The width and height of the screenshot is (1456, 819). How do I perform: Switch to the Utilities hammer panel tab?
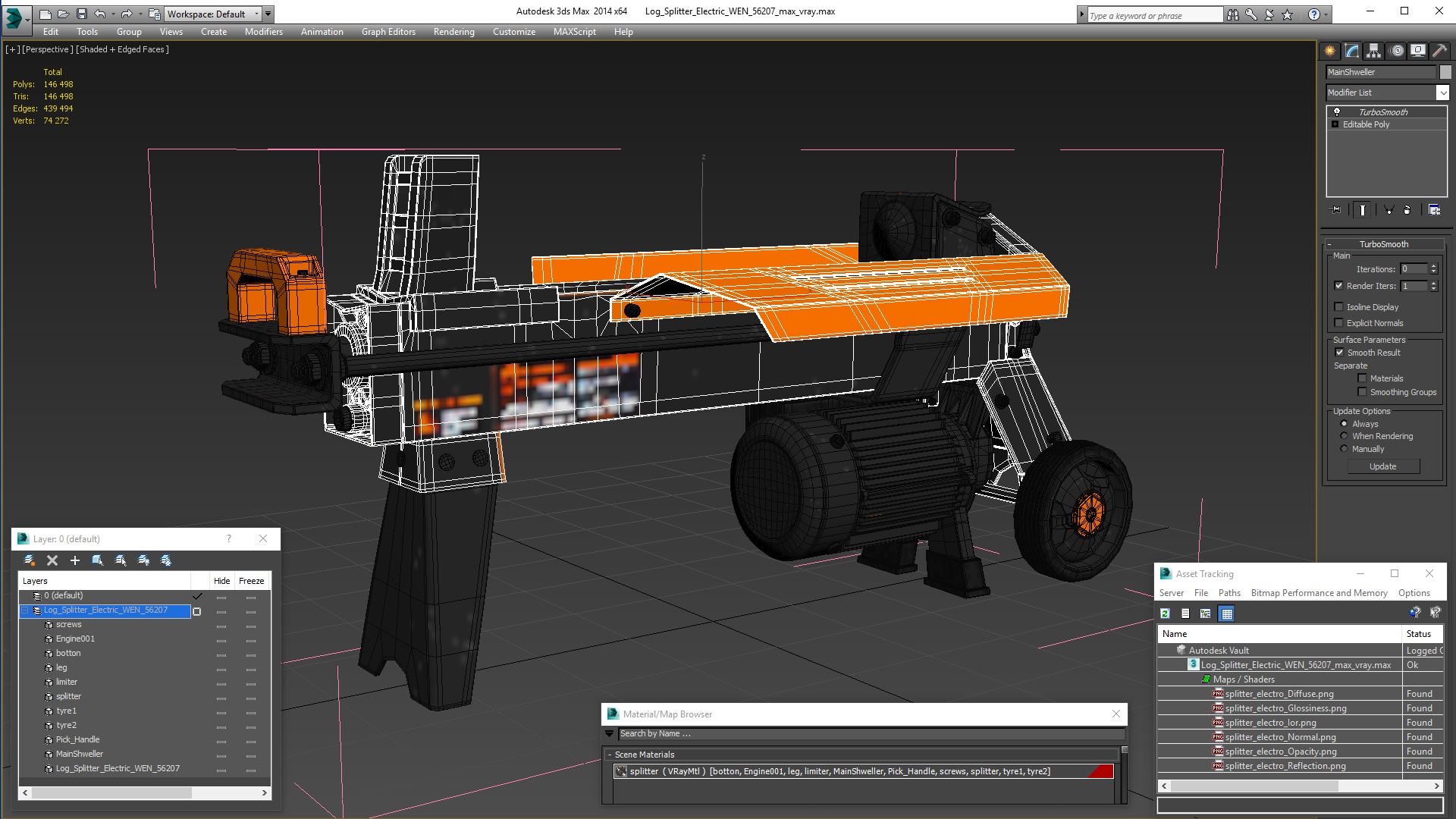point(1439,51)
